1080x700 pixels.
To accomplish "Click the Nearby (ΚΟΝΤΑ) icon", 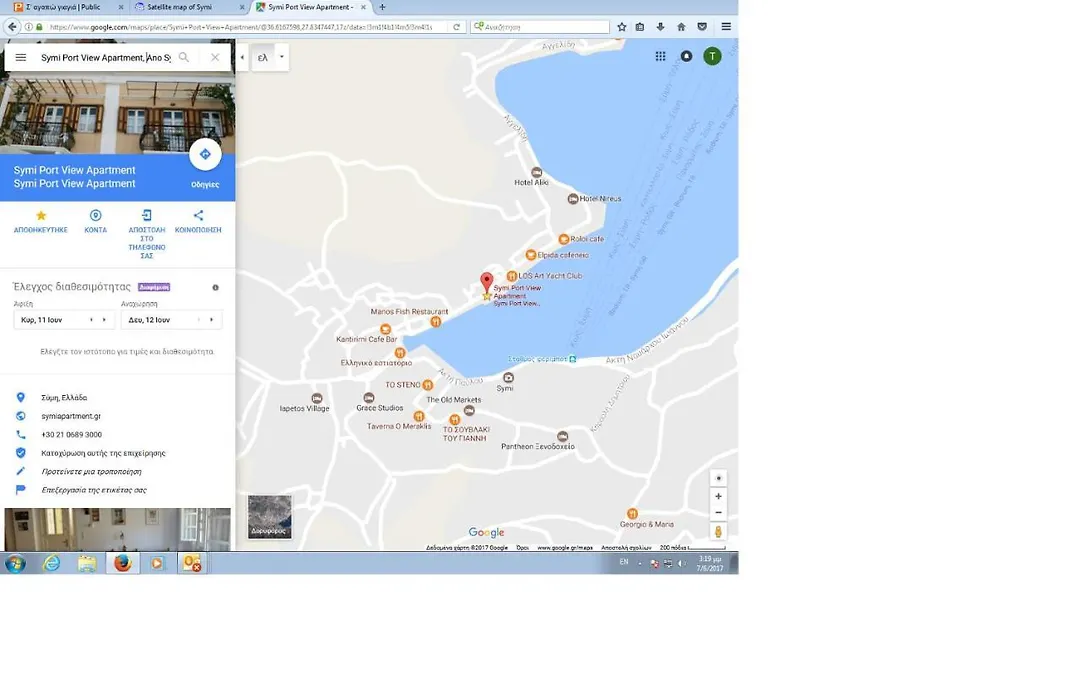I will coord(96,216).
